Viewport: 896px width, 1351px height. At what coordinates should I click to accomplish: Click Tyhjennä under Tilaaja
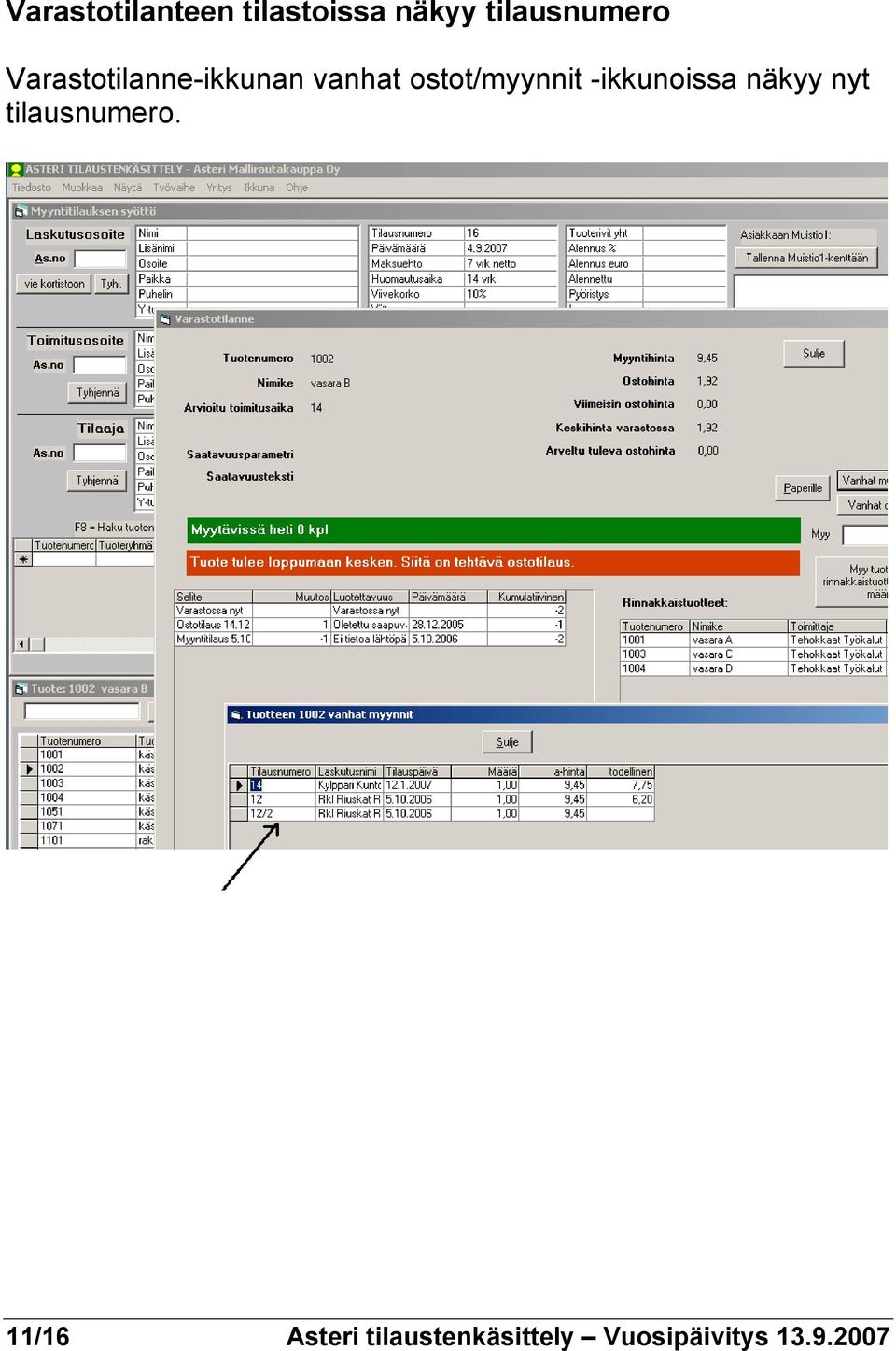[97, 481]
